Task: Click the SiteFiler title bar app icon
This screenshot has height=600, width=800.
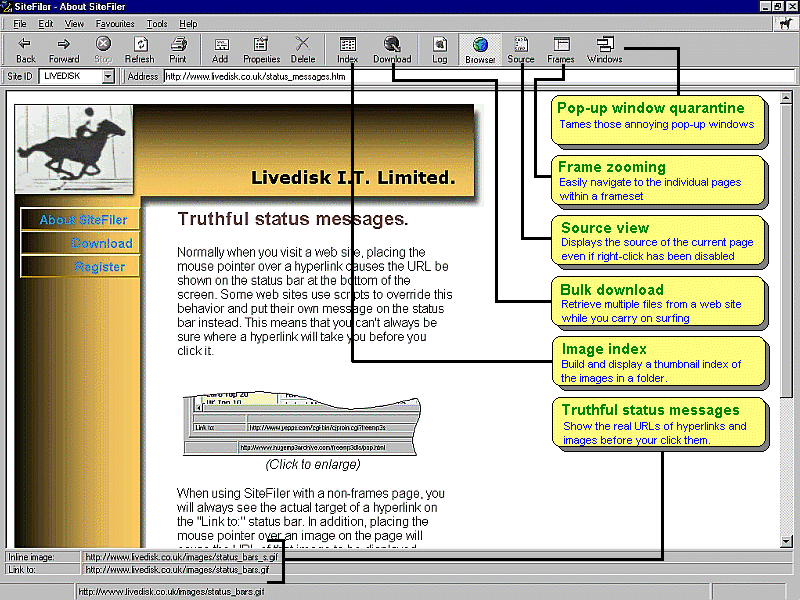Action: pos(7,7)
